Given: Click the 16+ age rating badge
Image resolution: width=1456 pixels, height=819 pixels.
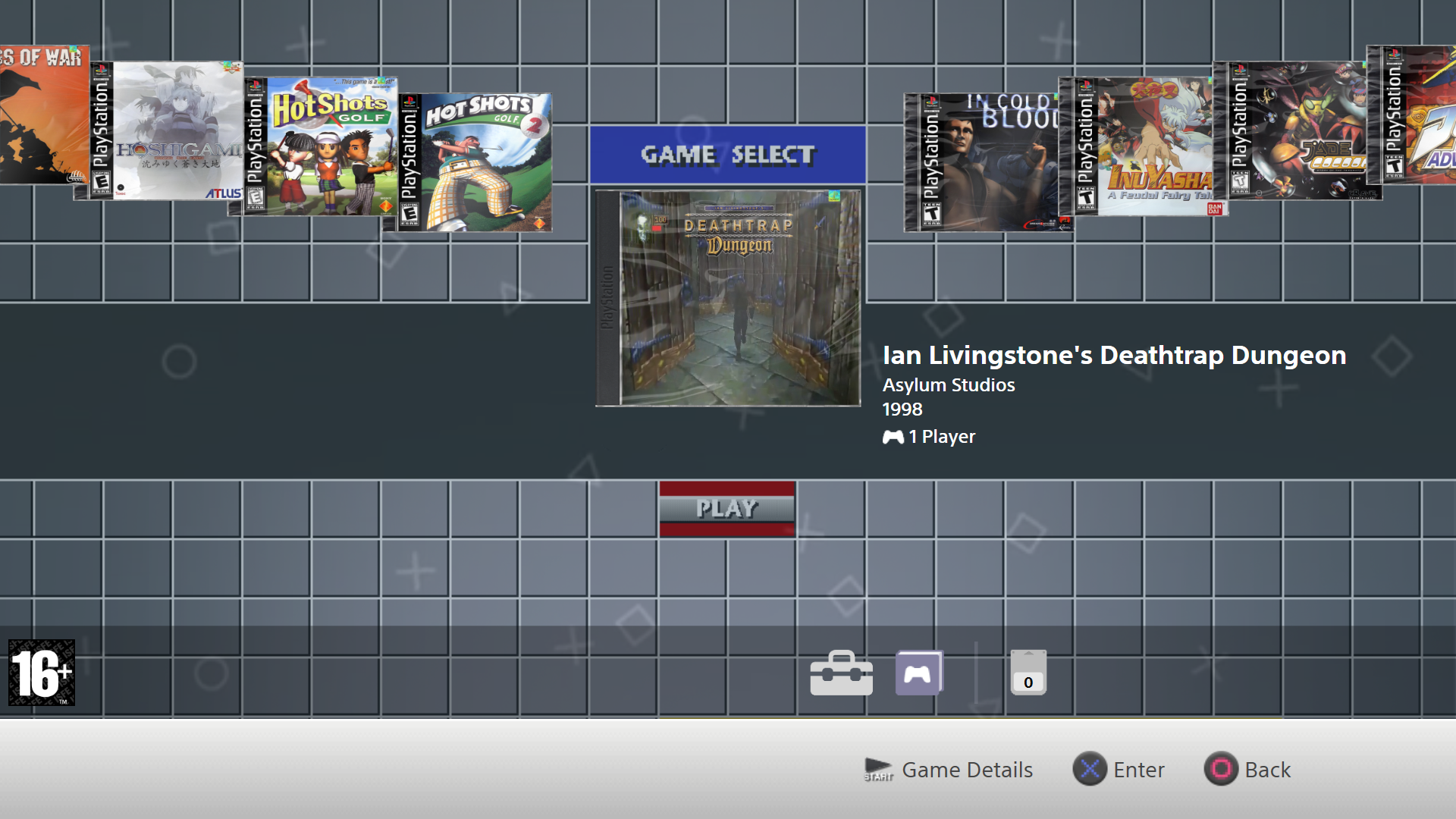Looking at the screenshot, I should 42,673.
